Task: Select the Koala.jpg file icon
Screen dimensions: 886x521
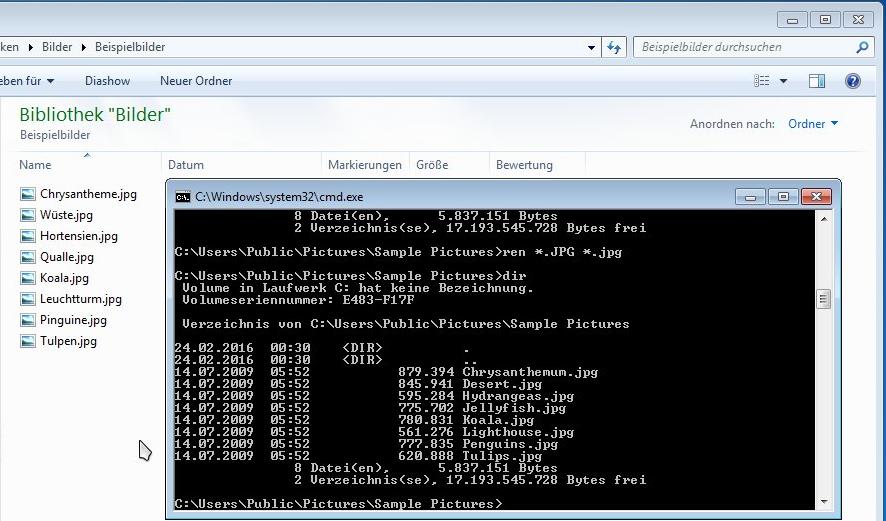Action: (28, 278)
